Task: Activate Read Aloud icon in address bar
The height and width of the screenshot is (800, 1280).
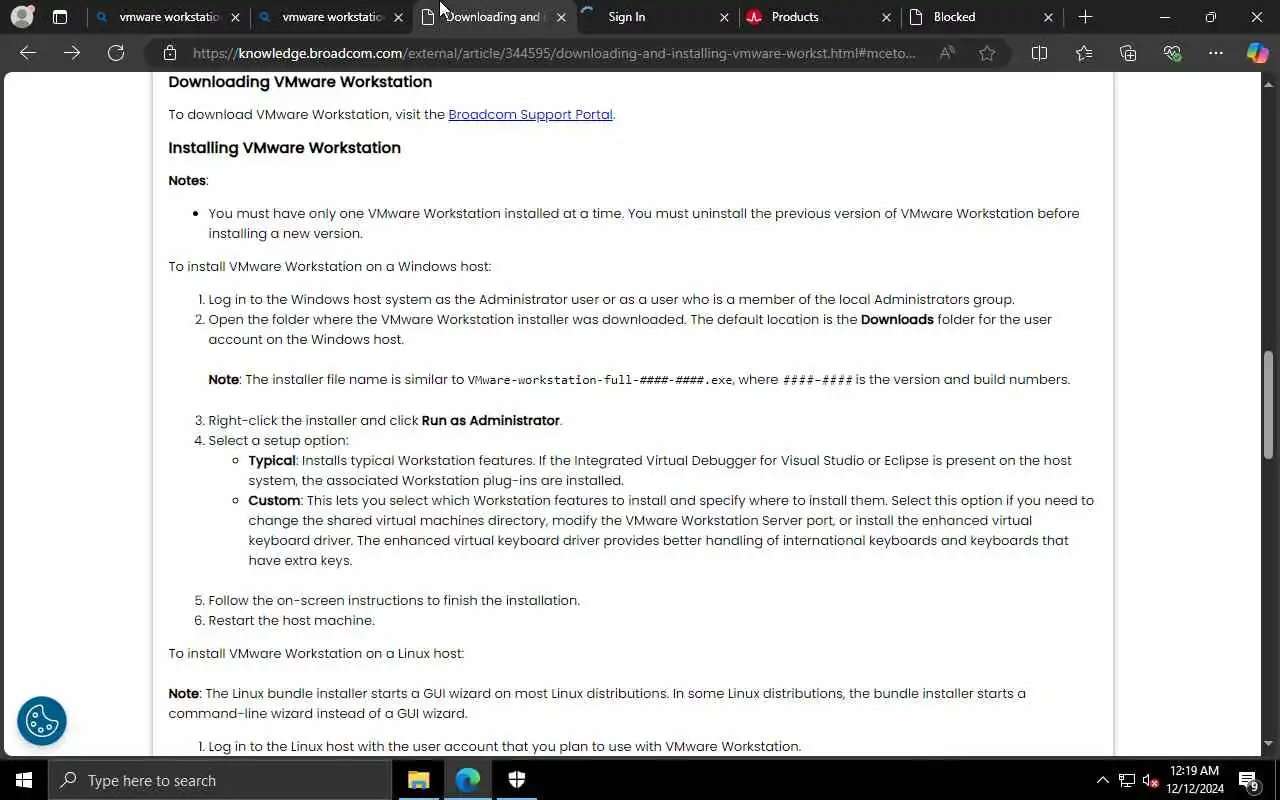Action: point(946,53)
